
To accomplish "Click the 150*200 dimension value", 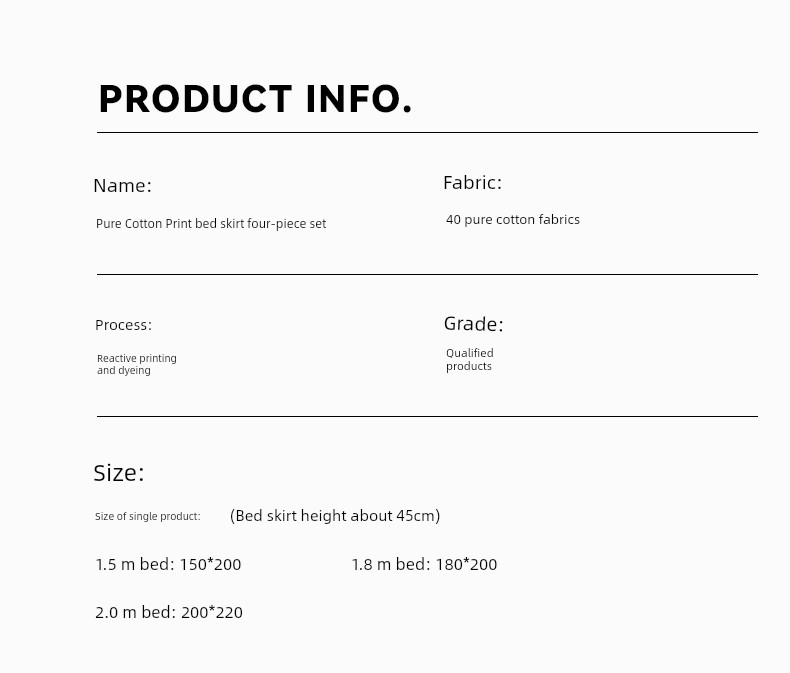I will 211,564.
